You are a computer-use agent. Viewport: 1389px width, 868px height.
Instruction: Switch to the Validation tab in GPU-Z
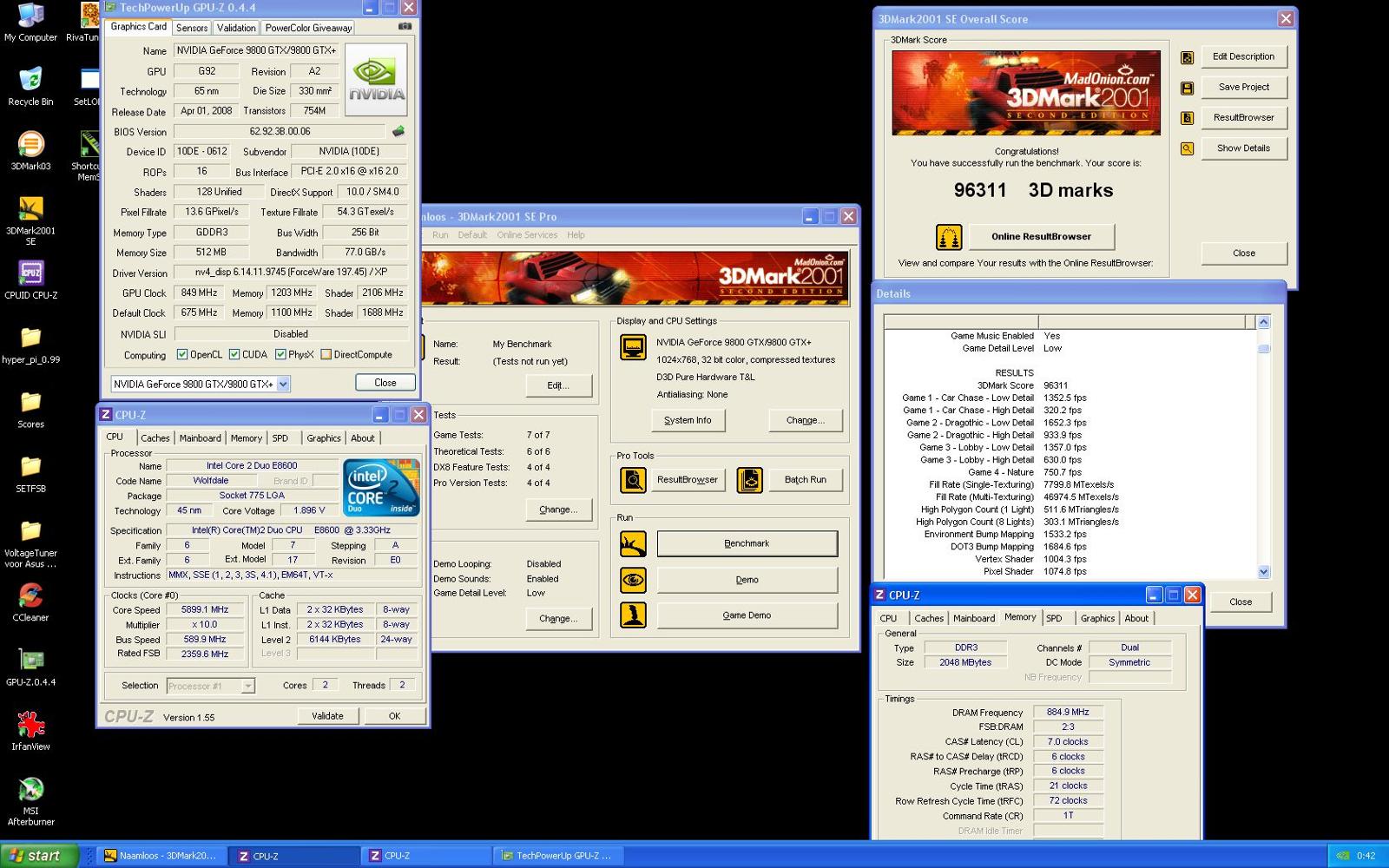[236, 28]
